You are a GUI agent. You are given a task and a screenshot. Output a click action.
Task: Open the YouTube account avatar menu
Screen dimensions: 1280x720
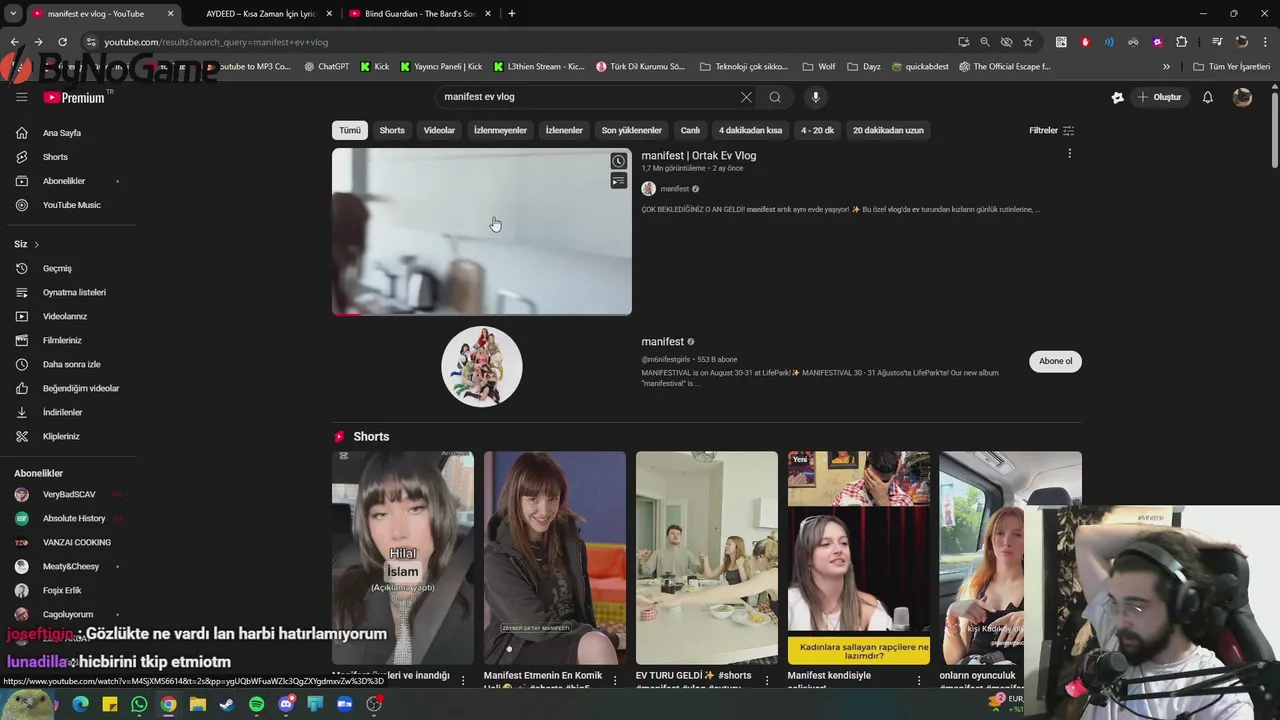1242,97
